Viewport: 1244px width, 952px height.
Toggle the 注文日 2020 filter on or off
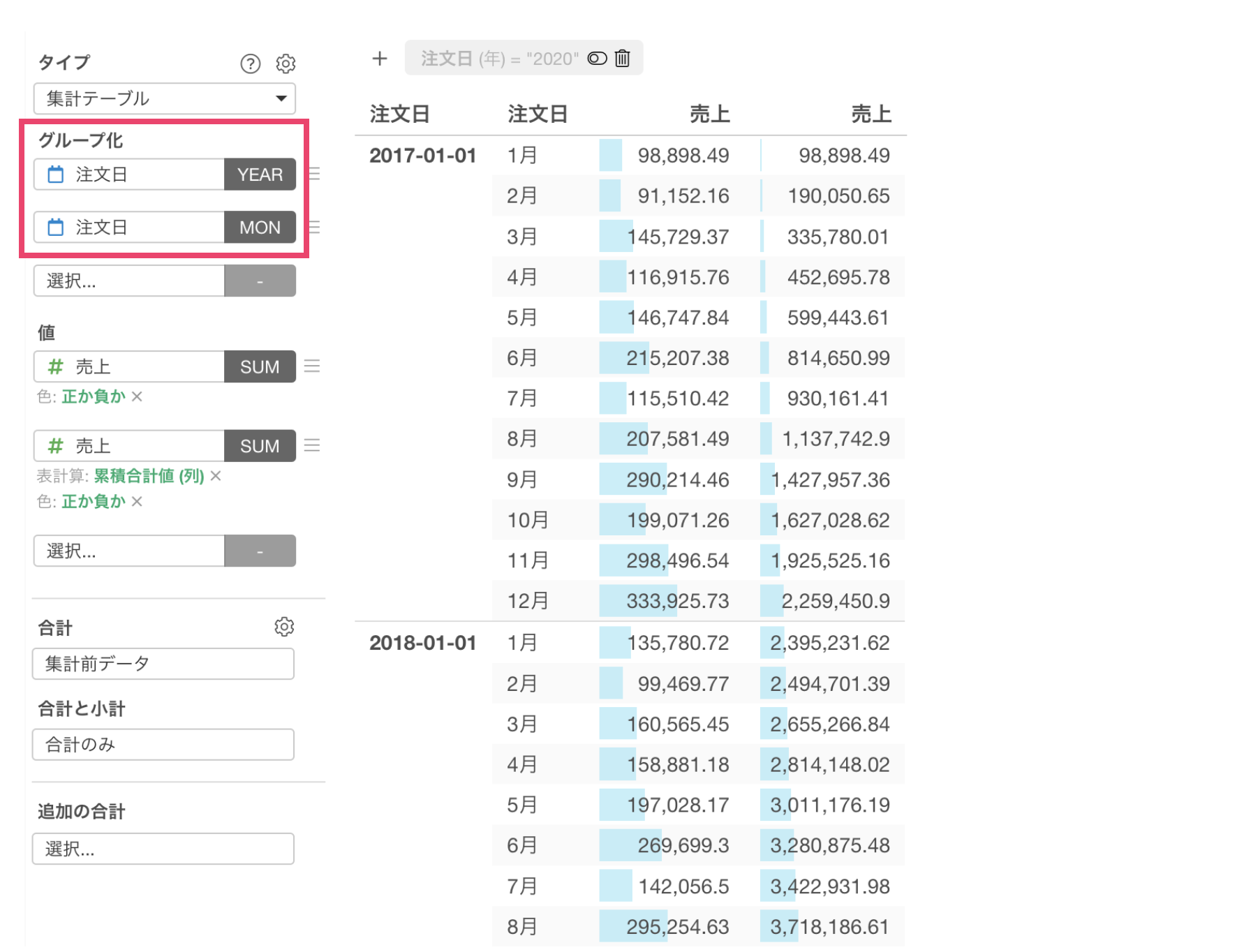[597, 59]
